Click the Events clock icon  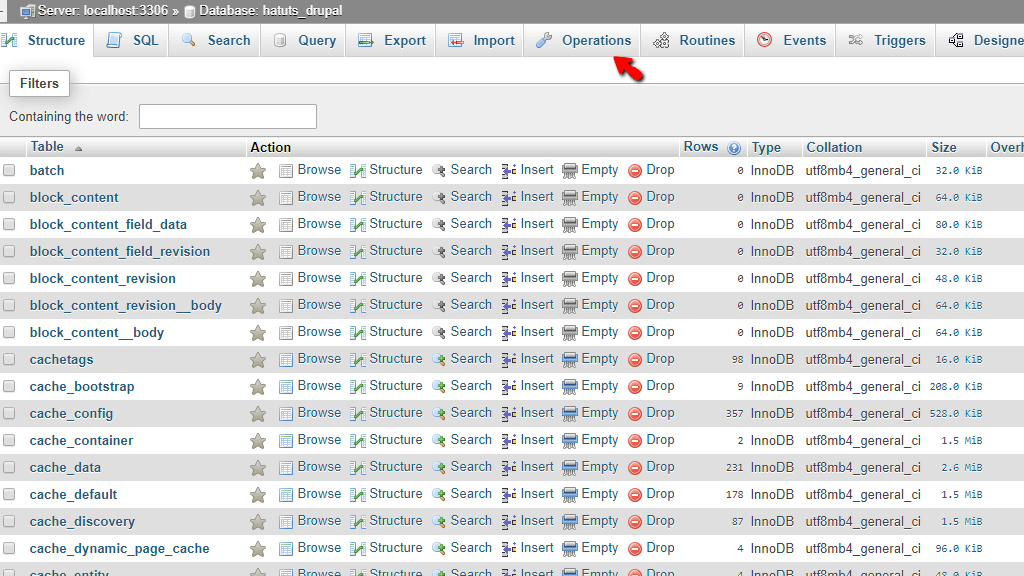tap(764, 40)
